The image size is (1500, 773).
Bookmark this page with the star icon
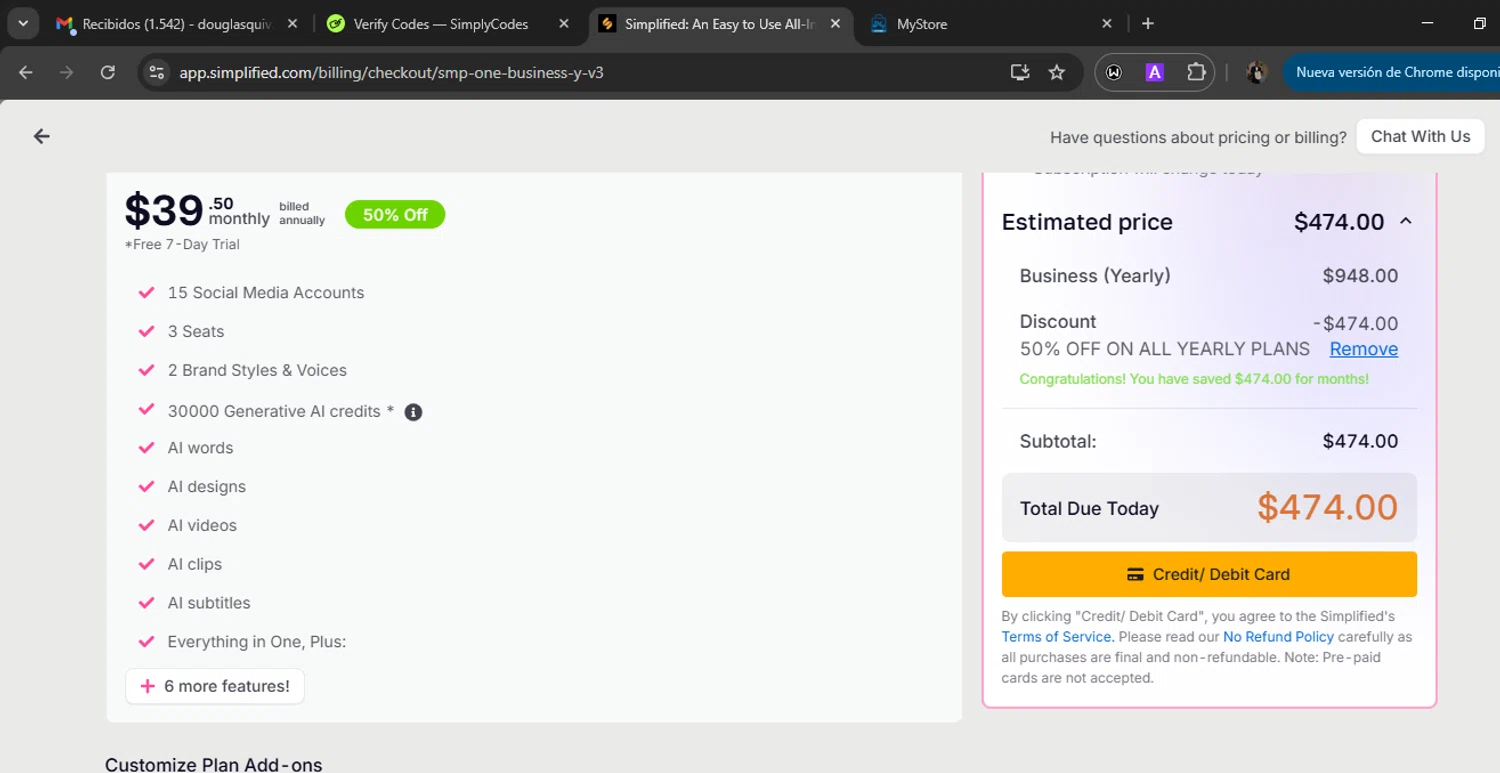(1056, 72)
